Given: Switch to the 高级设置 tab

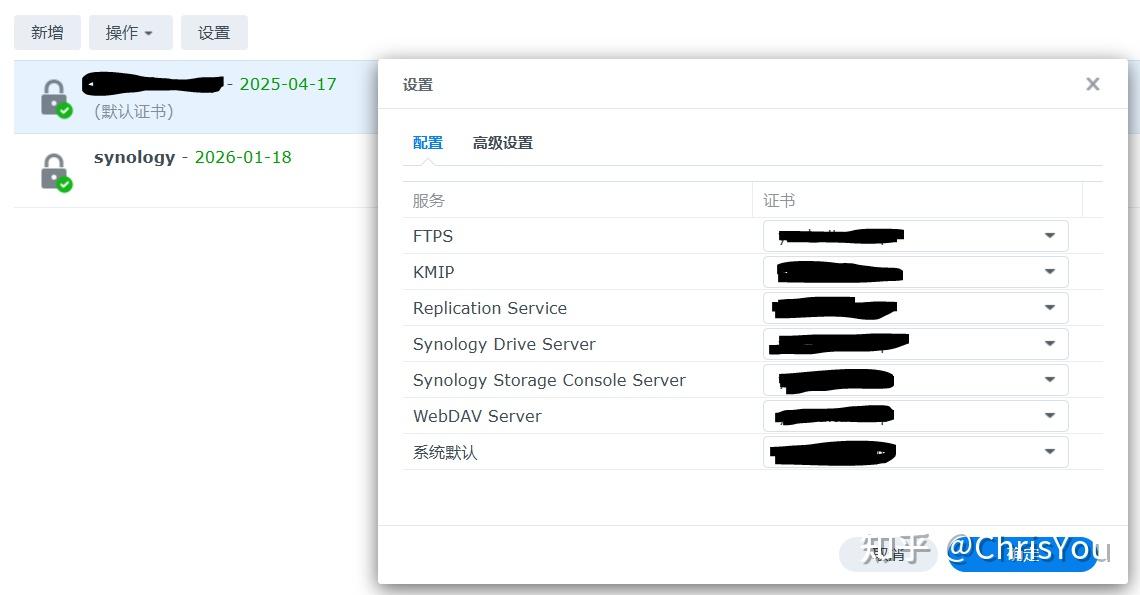Looking at the screenshot, I should (x=503, y=142).
